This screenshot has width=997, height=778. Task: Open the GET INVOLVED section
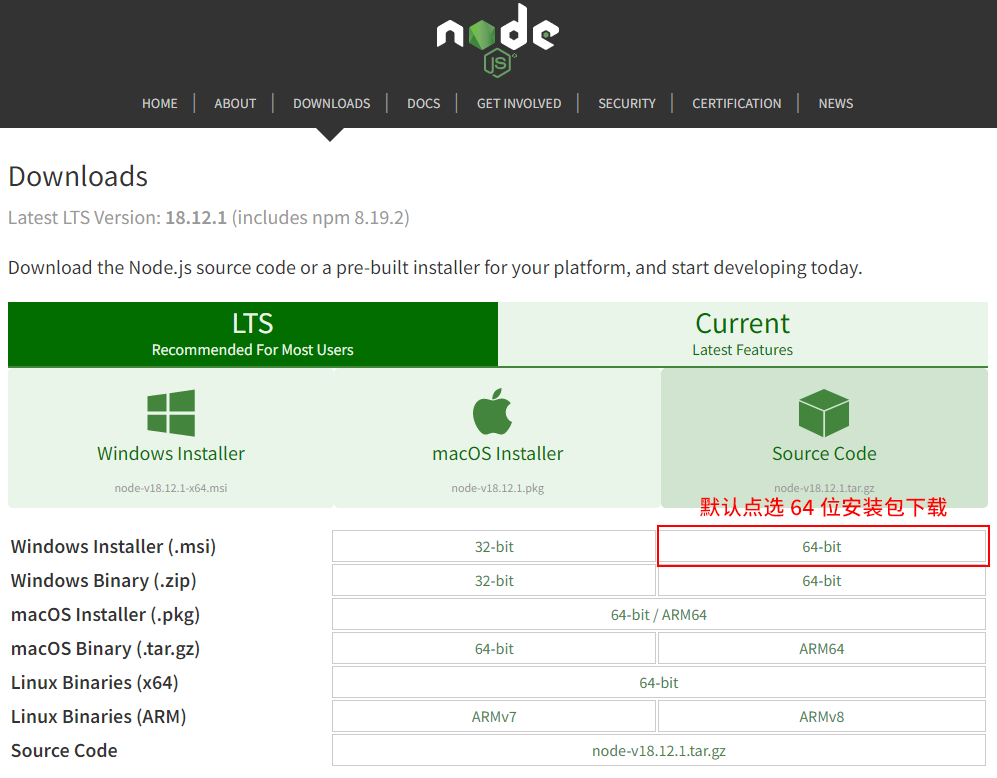[519, 104]
